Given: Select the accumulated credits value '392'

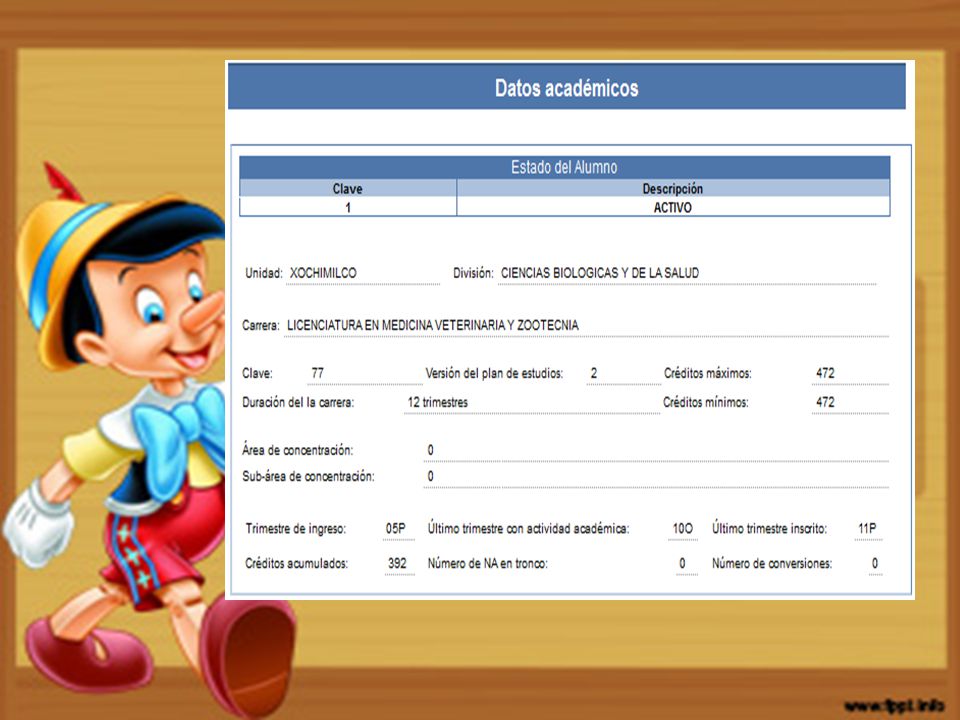Looking at the screenshot, I should click(397, 563).
